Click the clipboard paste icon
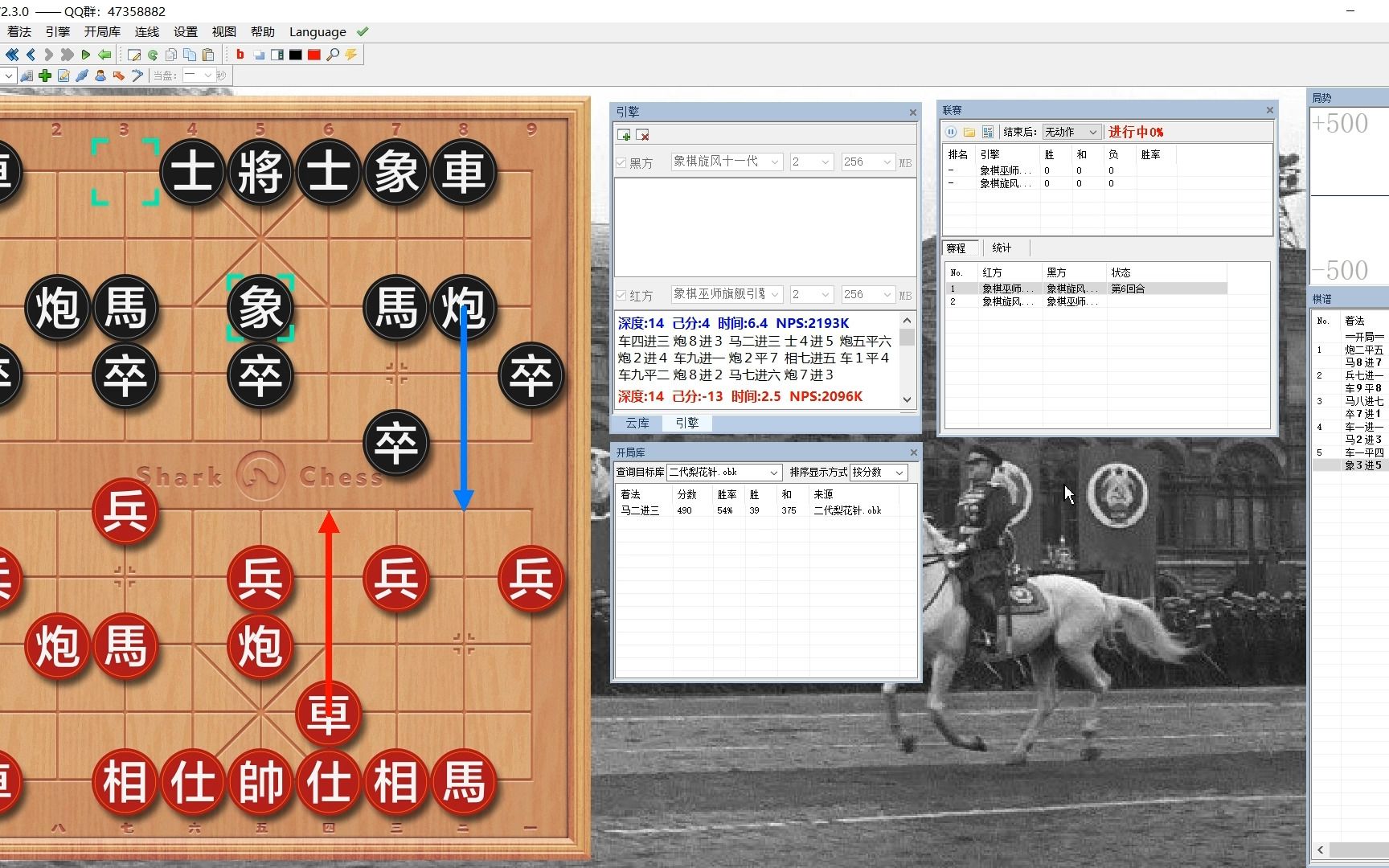The width and height of the screenshot is (1389, 868). click(x=208, y=55)
